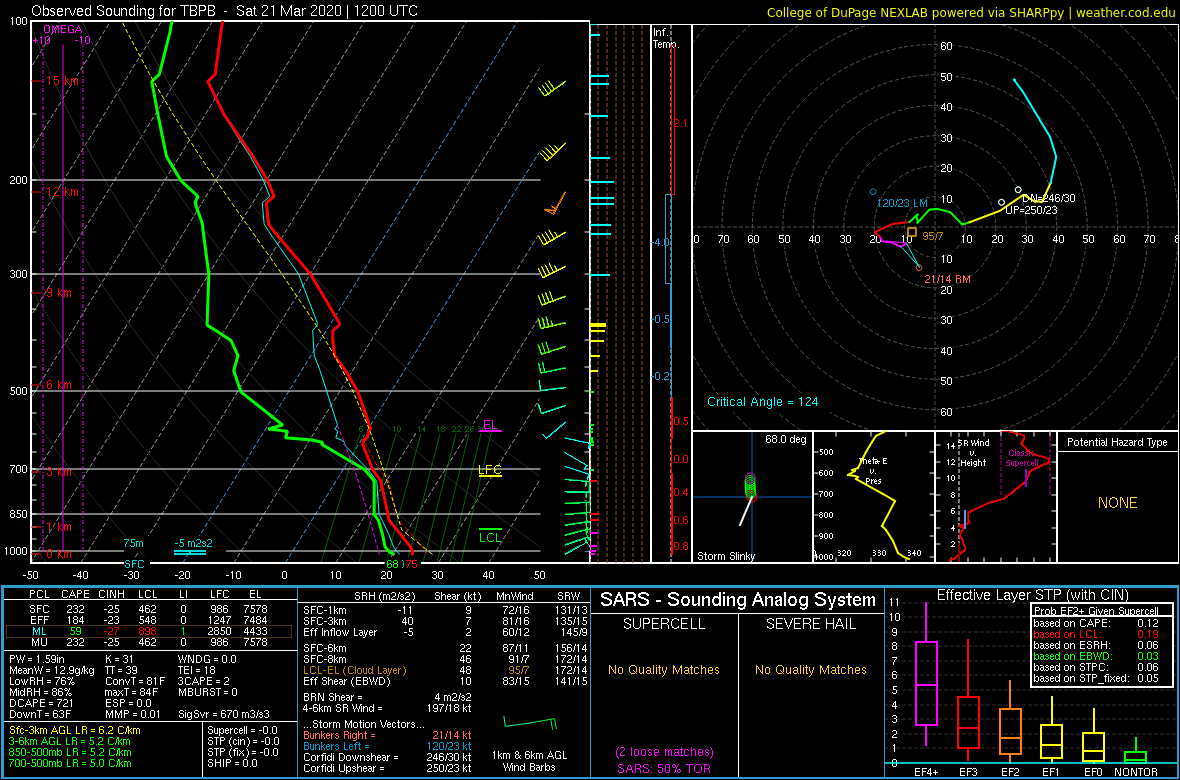Select the '6 km' height marker
This screenshot has width=1180, height=780.
tap(59, 385)
